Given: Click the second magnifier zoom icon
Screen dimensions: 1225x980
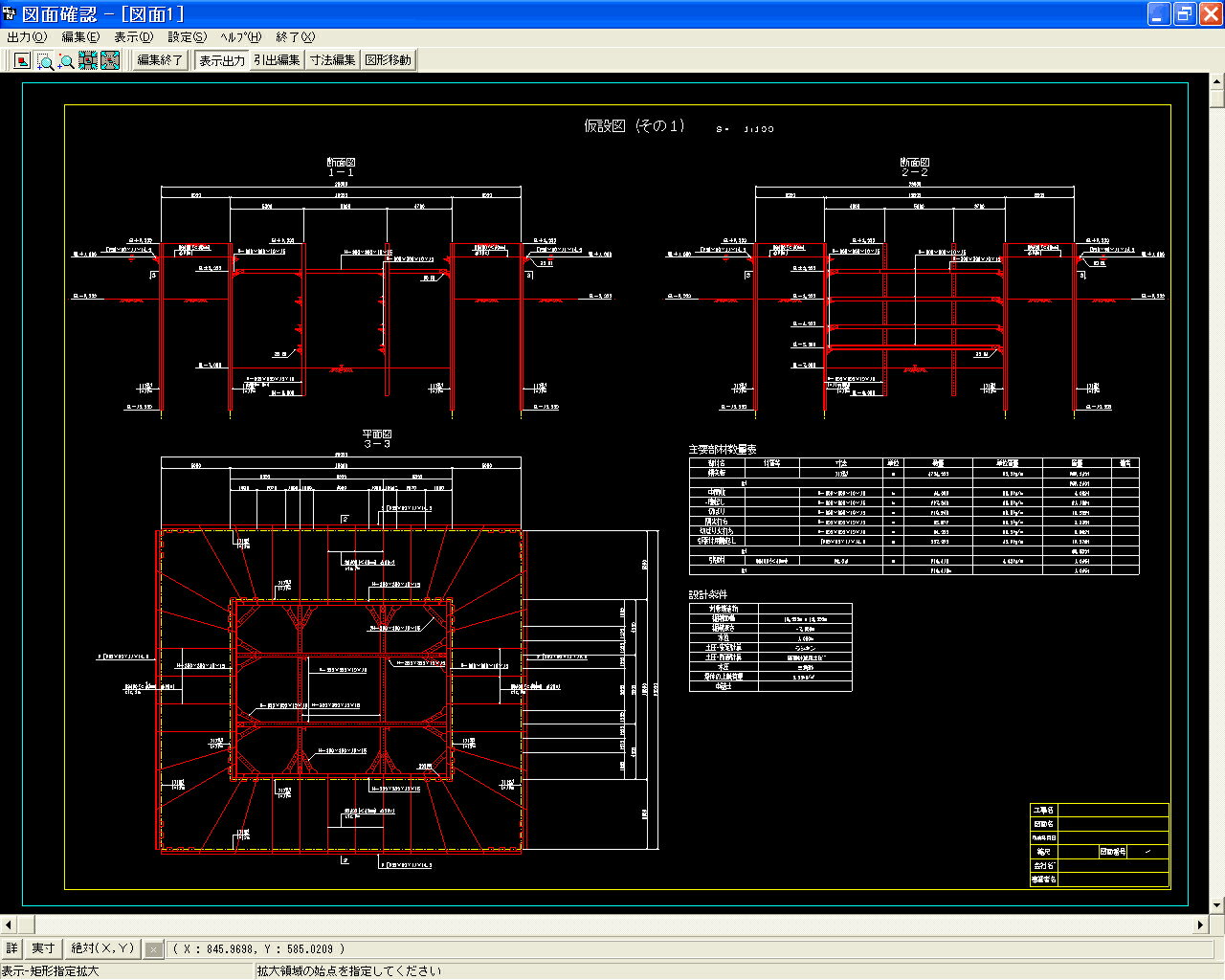Looking at the screenshot, I should (66, 60).
